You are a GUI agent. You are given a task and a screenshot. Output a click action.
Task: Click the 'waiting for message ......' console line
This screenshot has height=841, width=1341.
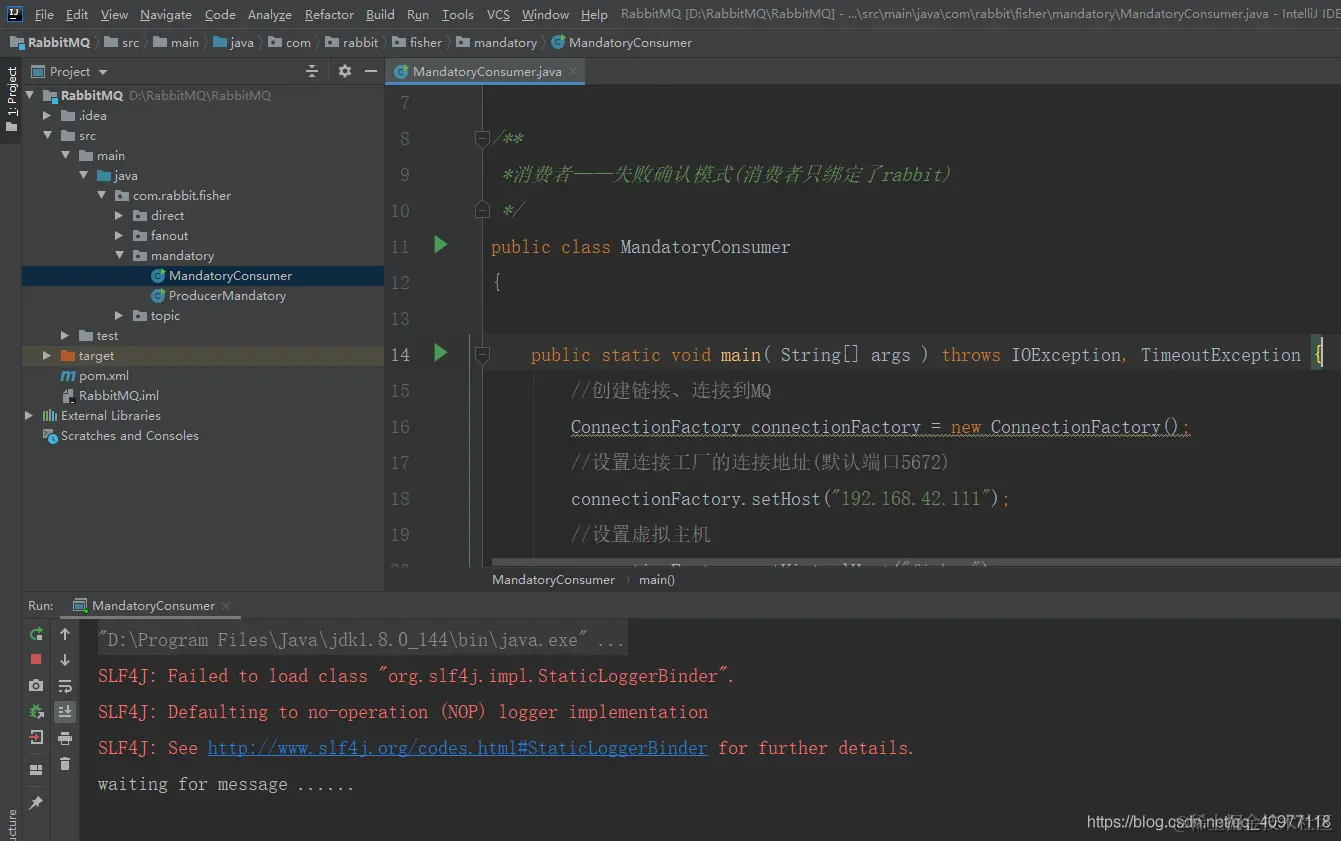coord(226,784)
